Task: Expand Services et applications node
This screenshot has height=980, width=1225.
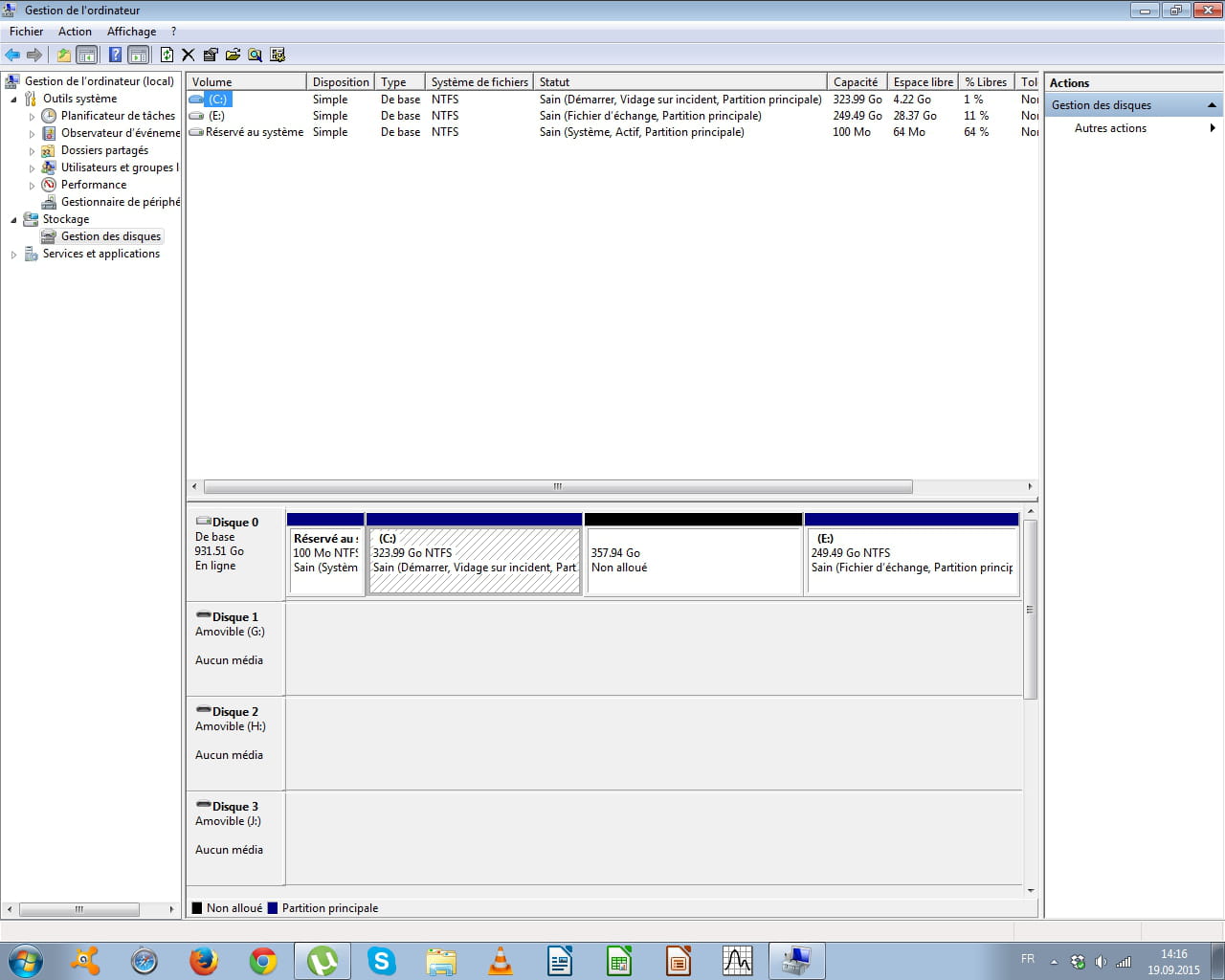Action: (13, 255)
